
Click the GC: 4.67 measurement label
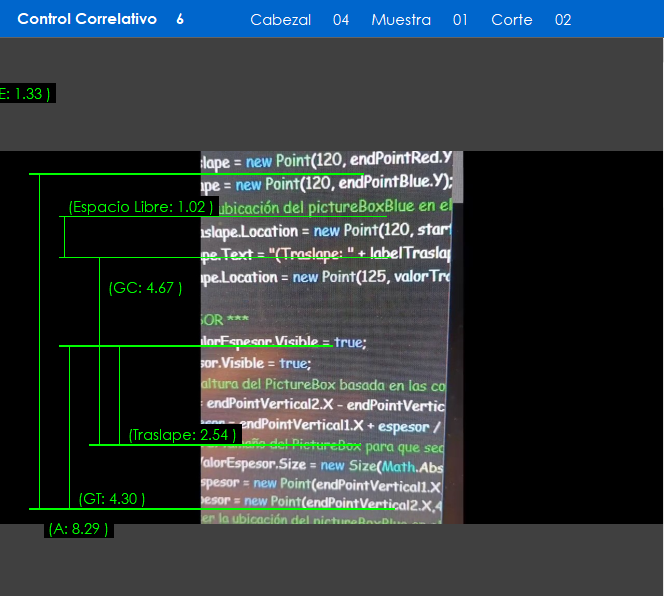145,288
